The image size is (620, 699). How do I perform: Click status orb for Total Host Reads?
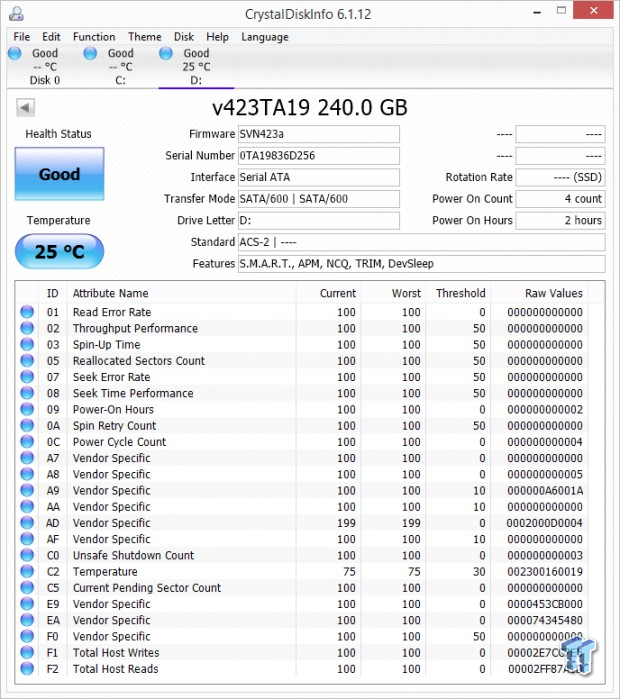coord(27,668)
